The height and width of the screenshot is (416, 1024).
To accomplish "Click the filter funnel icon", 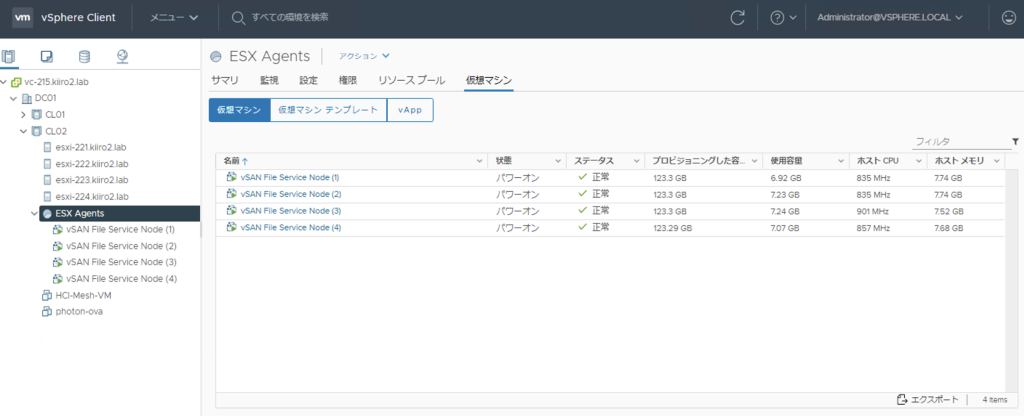I will point(1016,141).
